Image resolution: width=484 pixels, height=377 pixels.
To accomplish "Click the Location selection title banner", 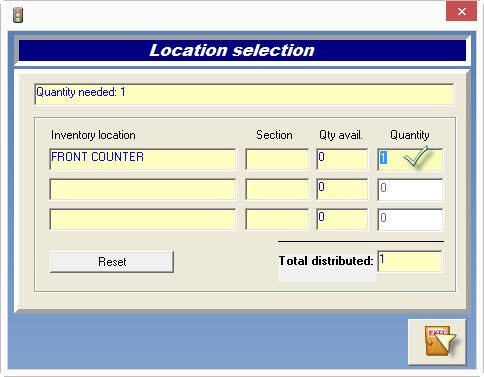I will tap(242, 50).
